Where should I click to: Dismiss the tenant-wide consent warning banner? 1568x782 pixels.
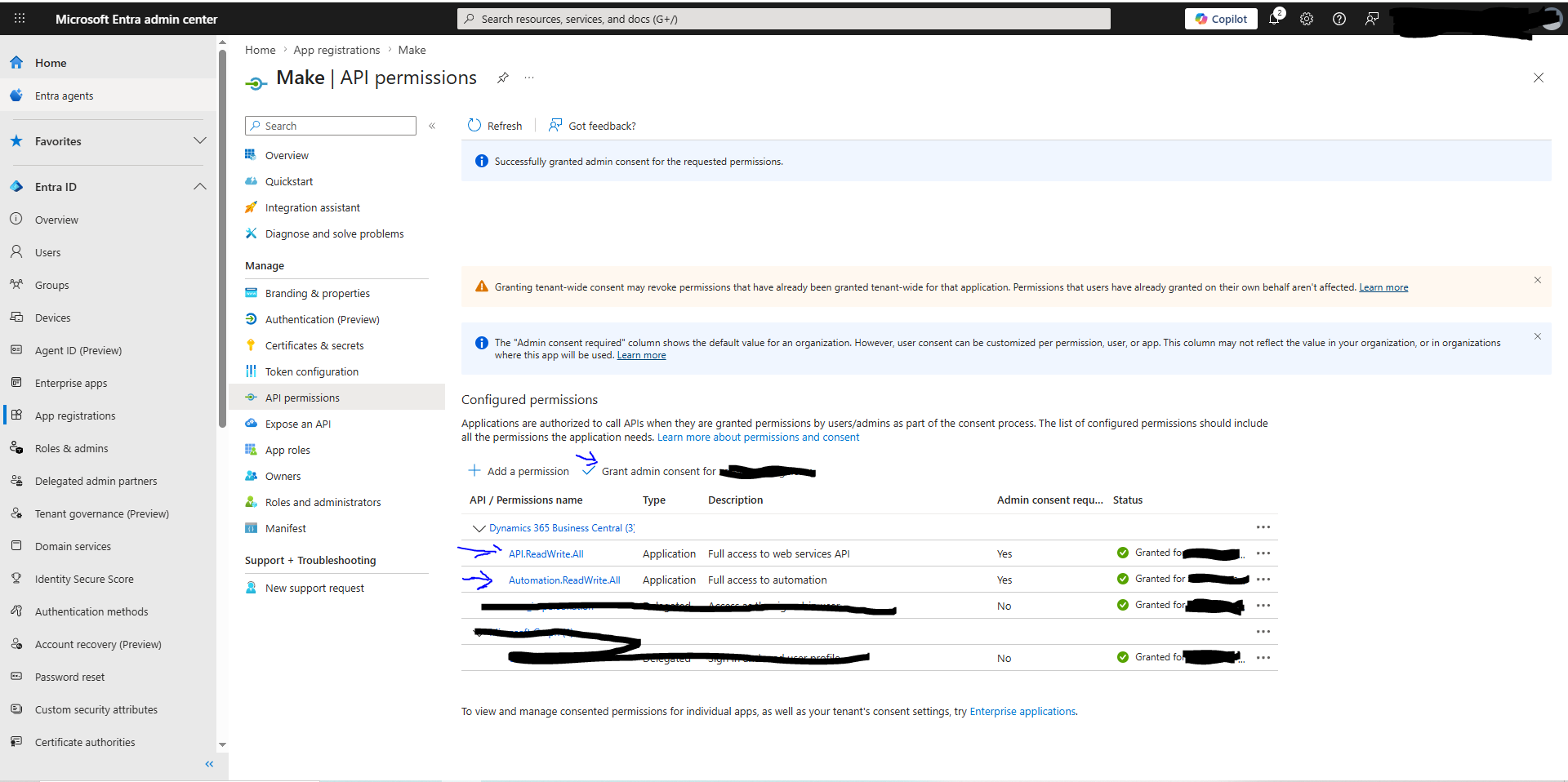coord(1537,280)
